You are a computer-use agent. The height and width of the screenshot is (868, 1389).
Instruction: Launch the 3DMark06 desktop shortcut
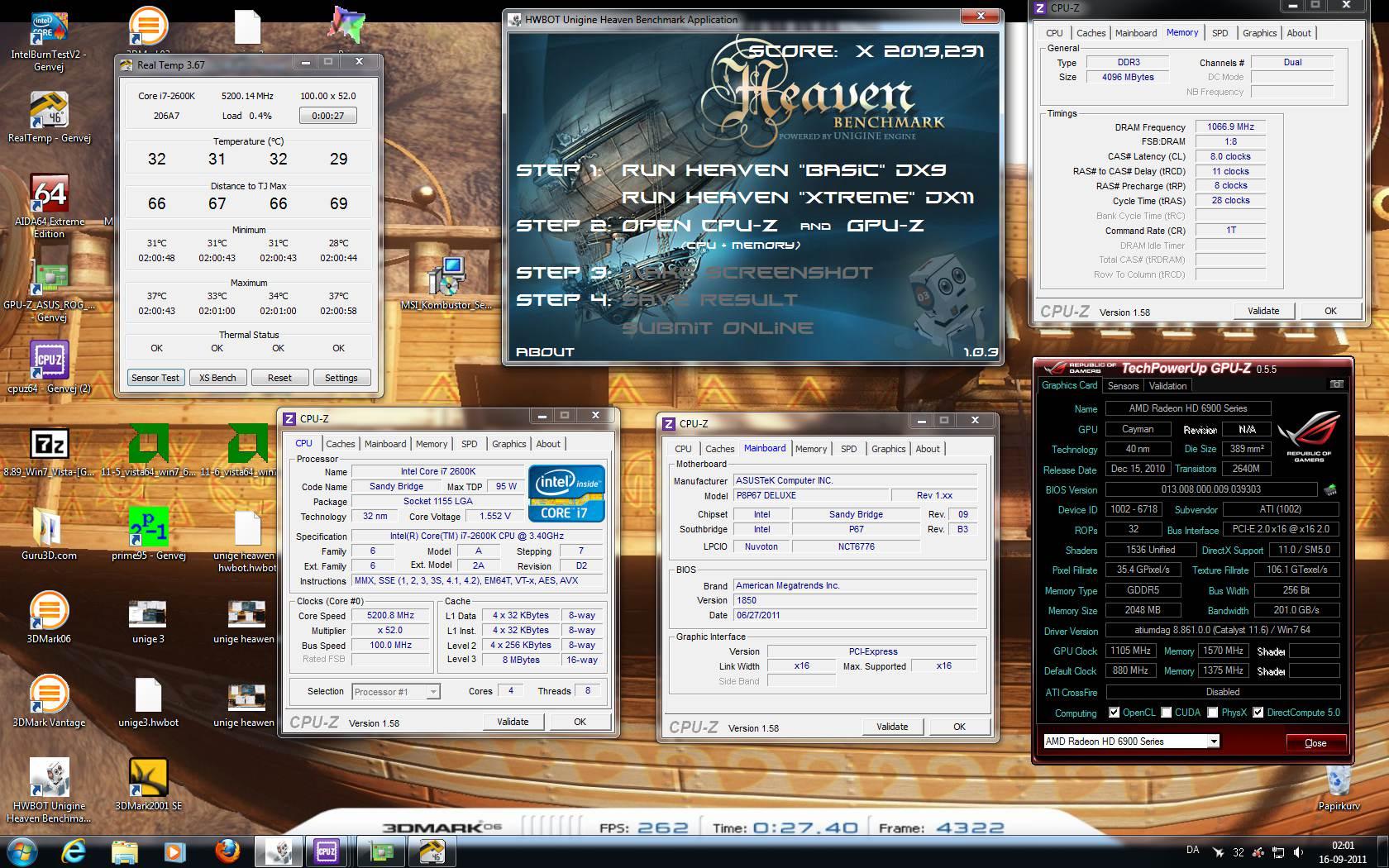pos(49,617)
